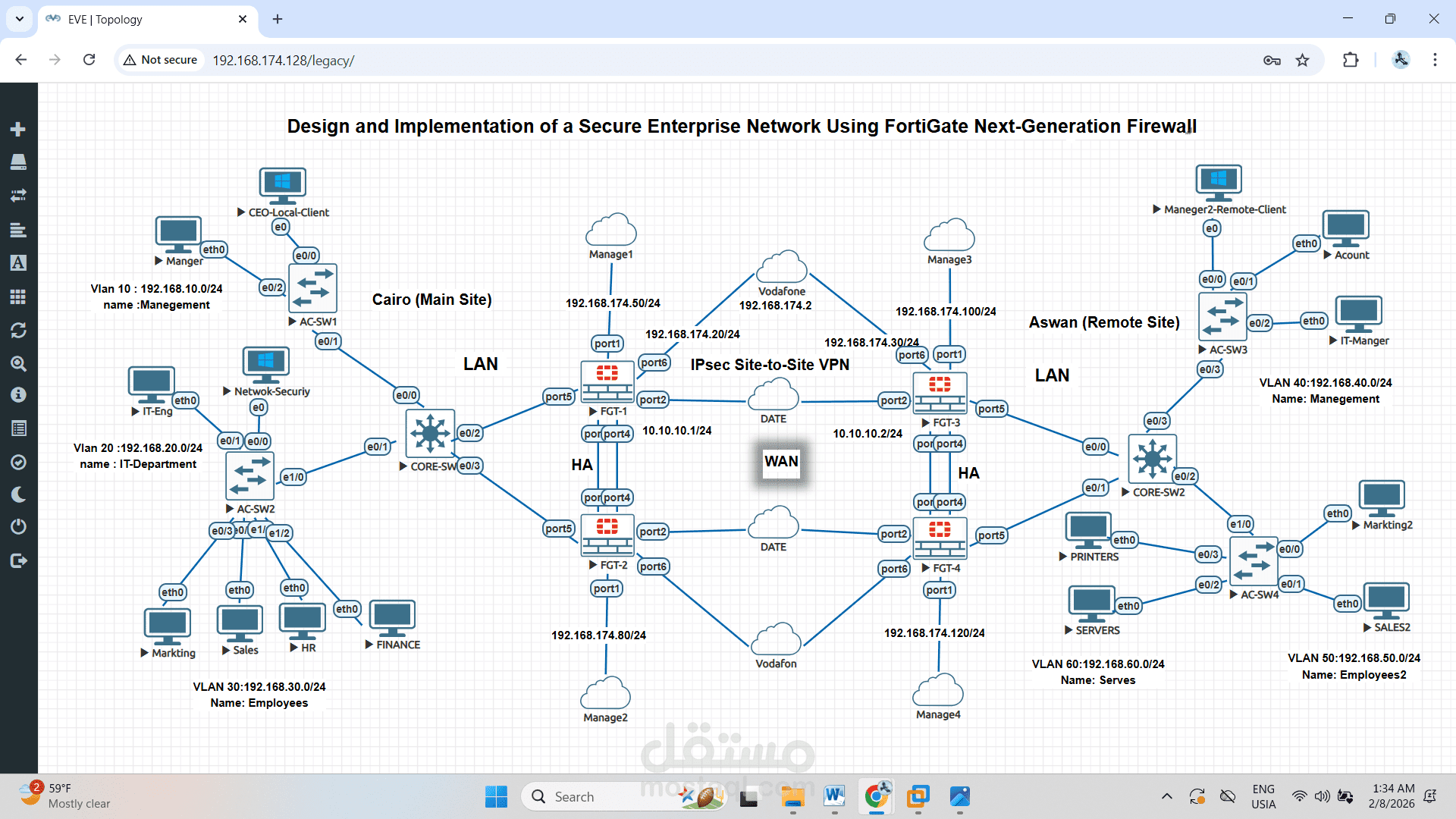This screenshot has width=1456, height=819.
Task: Click the 'Cairo (Main Site)' label
Action: pyautogui.click(x=431, y=300)
